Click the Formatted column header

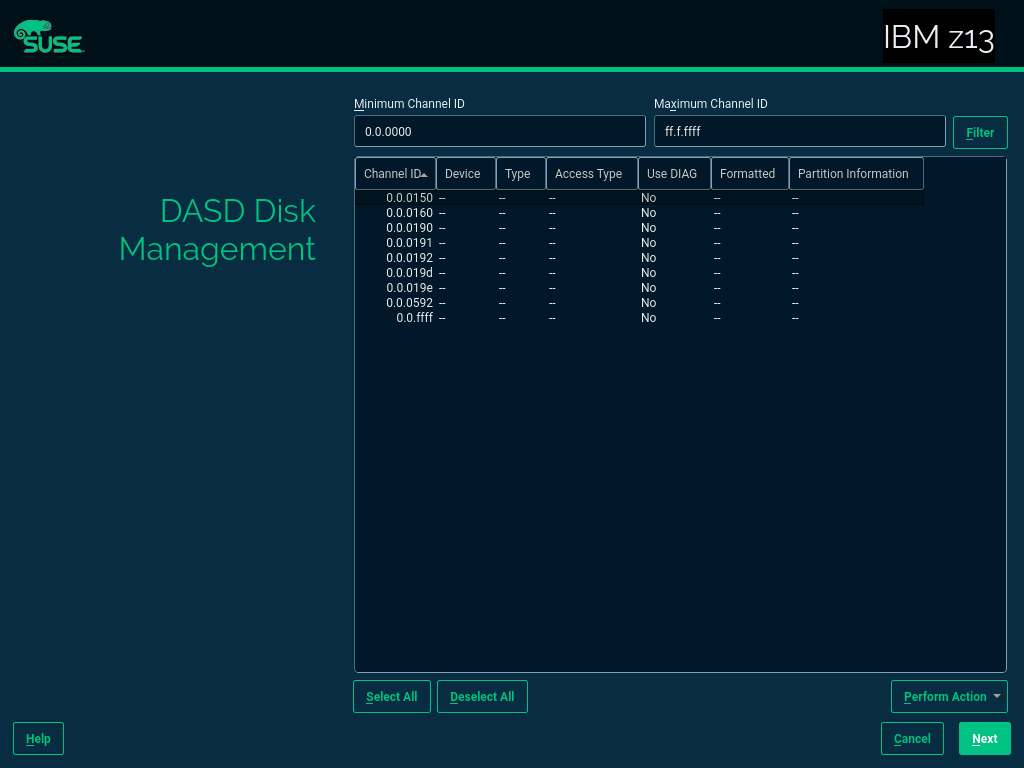click(x=748, y=174)
